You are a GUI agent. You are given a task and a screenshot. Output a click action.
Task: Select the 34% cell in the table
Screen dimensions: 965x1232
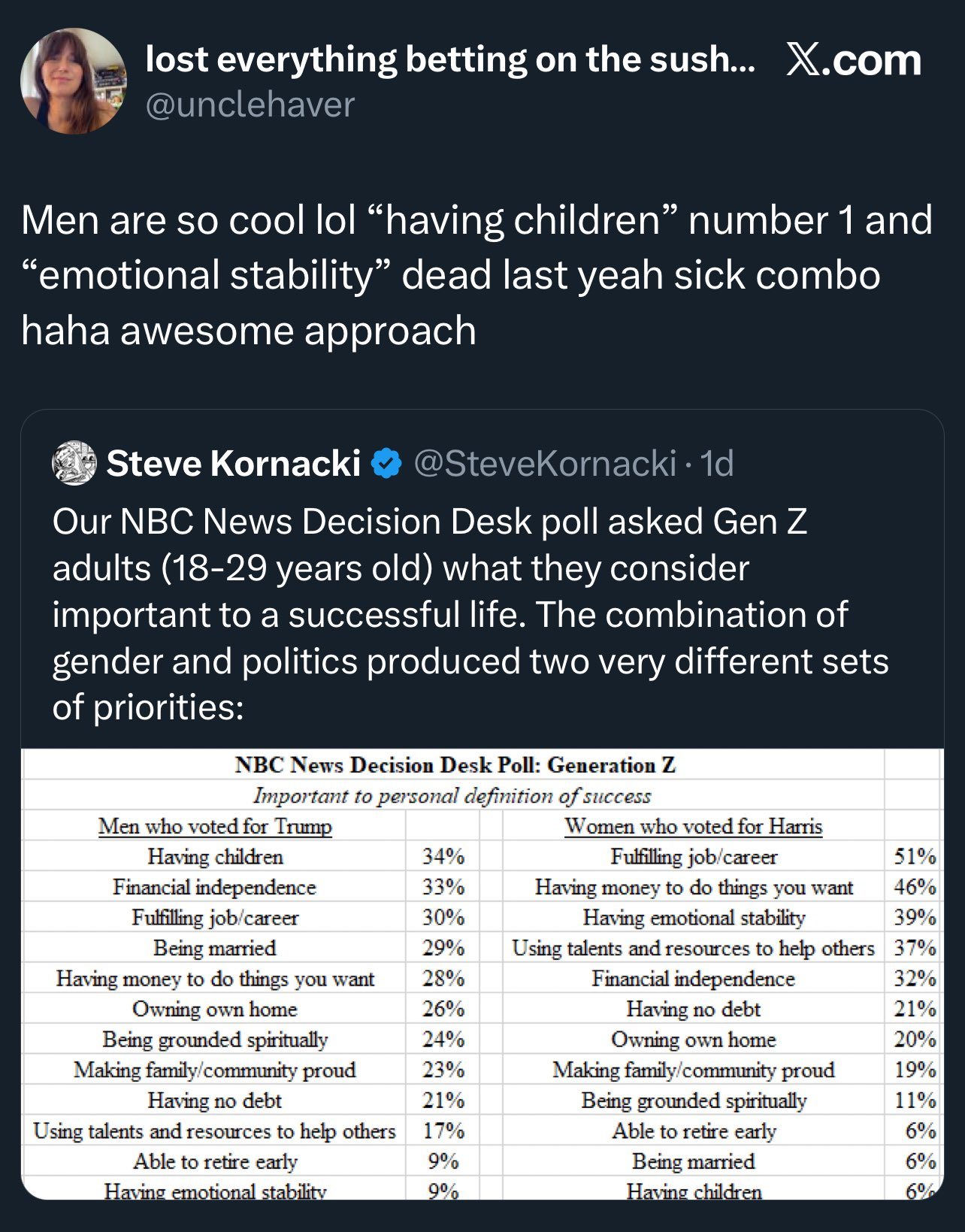point(443,856)
